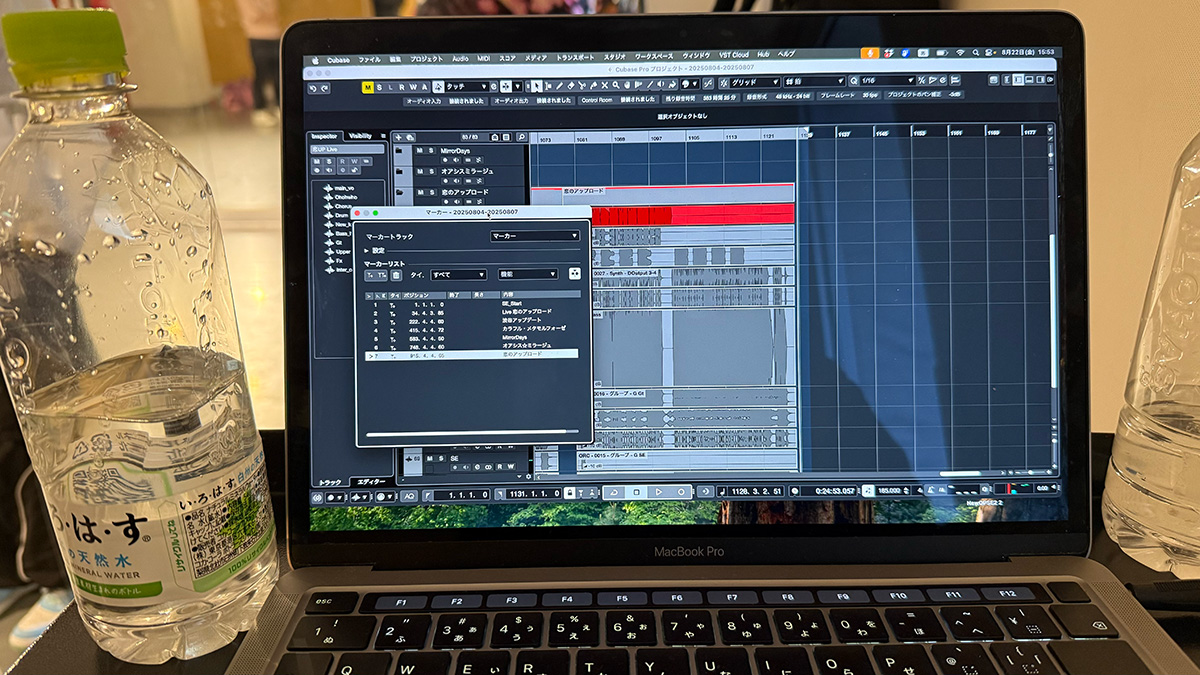The height and width of the screenshot is (675, 1200).
Task: Select the Object Selection arrow tool
Action: pos(537,85)
